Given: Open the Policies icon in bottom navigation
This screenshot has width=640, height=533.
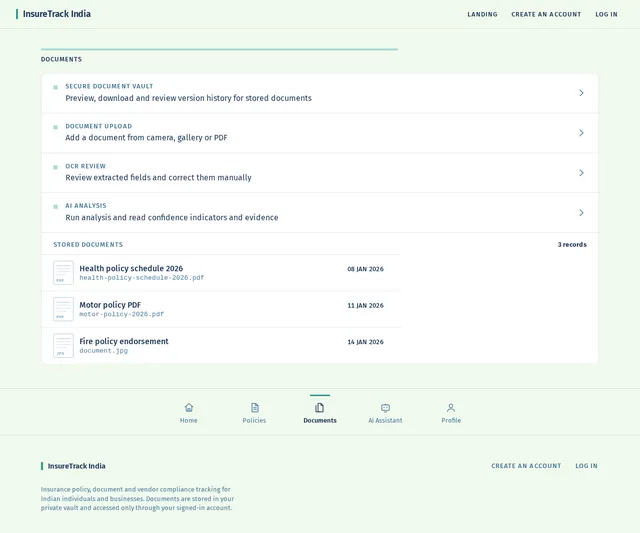Looking at the screenshot, I should point(255,408).
